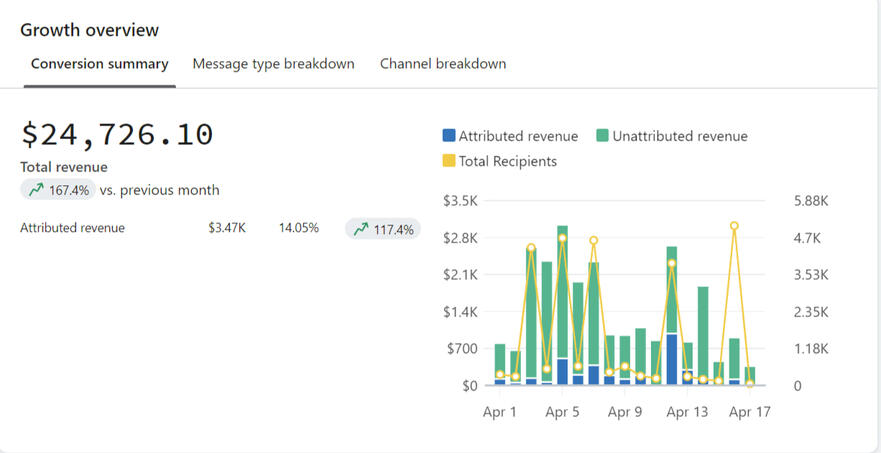Image resolution: width=881 pixels, height=453 pixels.
Task: Click the $24,726.10 total revenue figure
Action: coord(117,134)
